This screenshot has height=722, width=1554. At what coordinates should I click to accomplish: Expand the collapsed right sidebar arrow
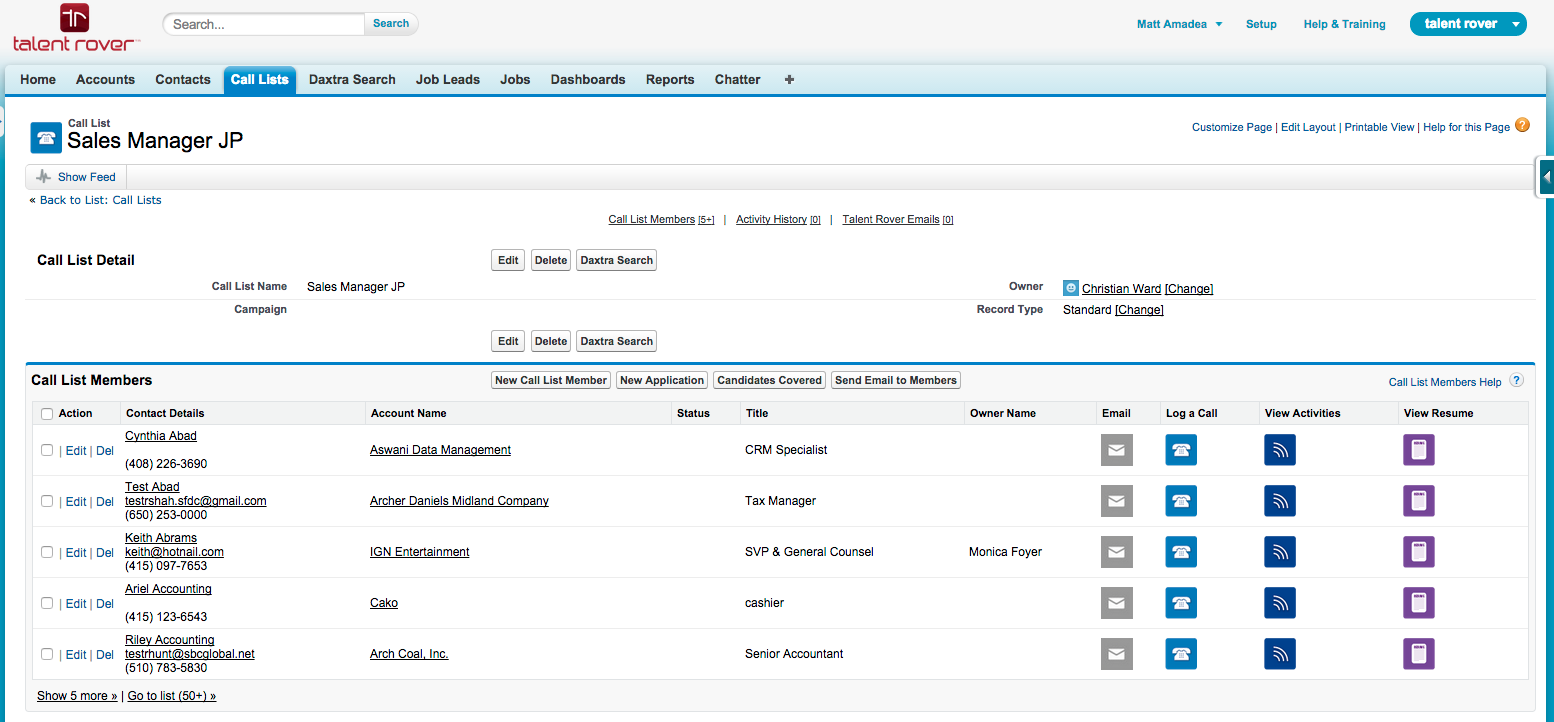1546,177
